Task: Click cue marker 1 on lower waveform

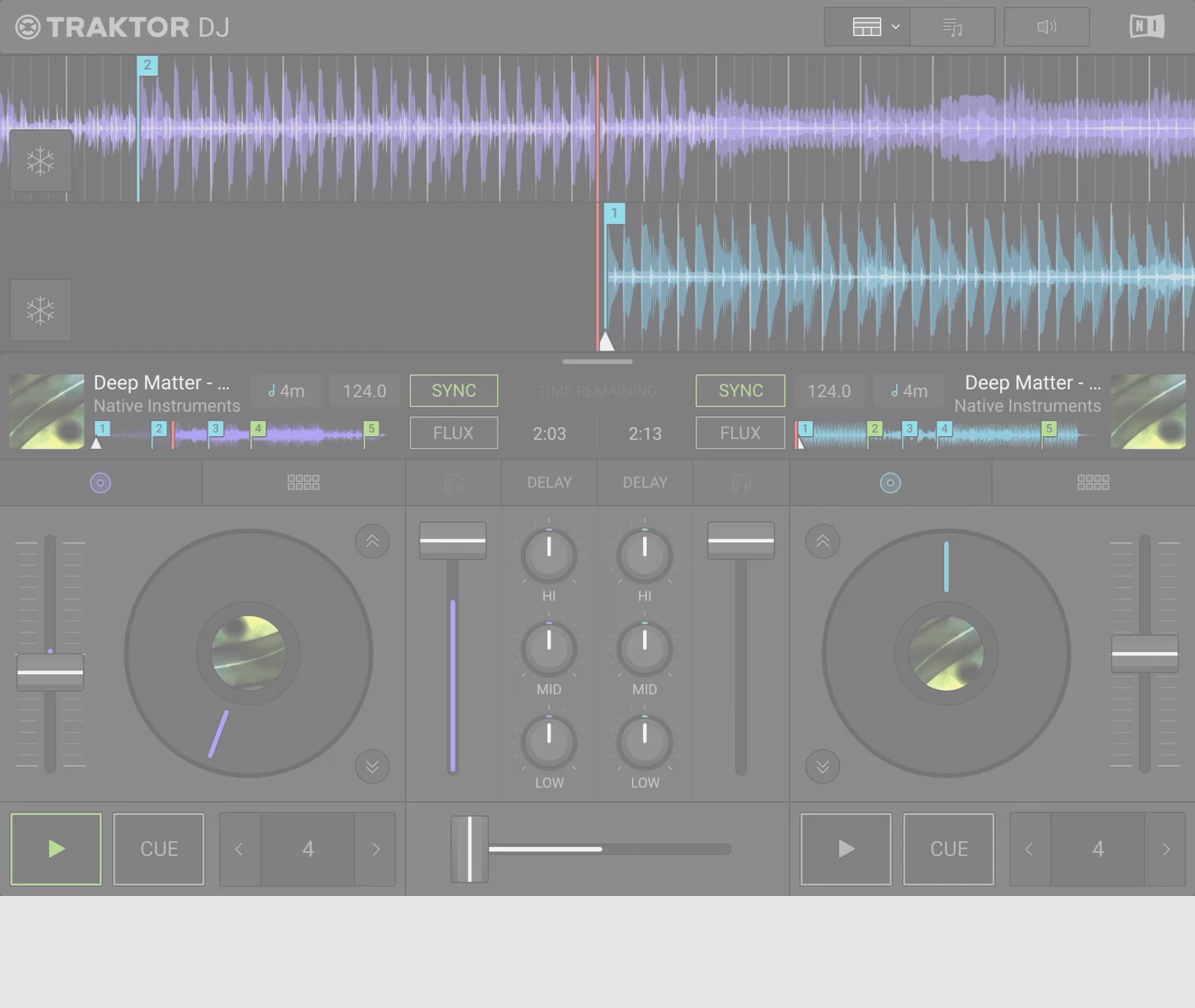Action: point(615,214)
